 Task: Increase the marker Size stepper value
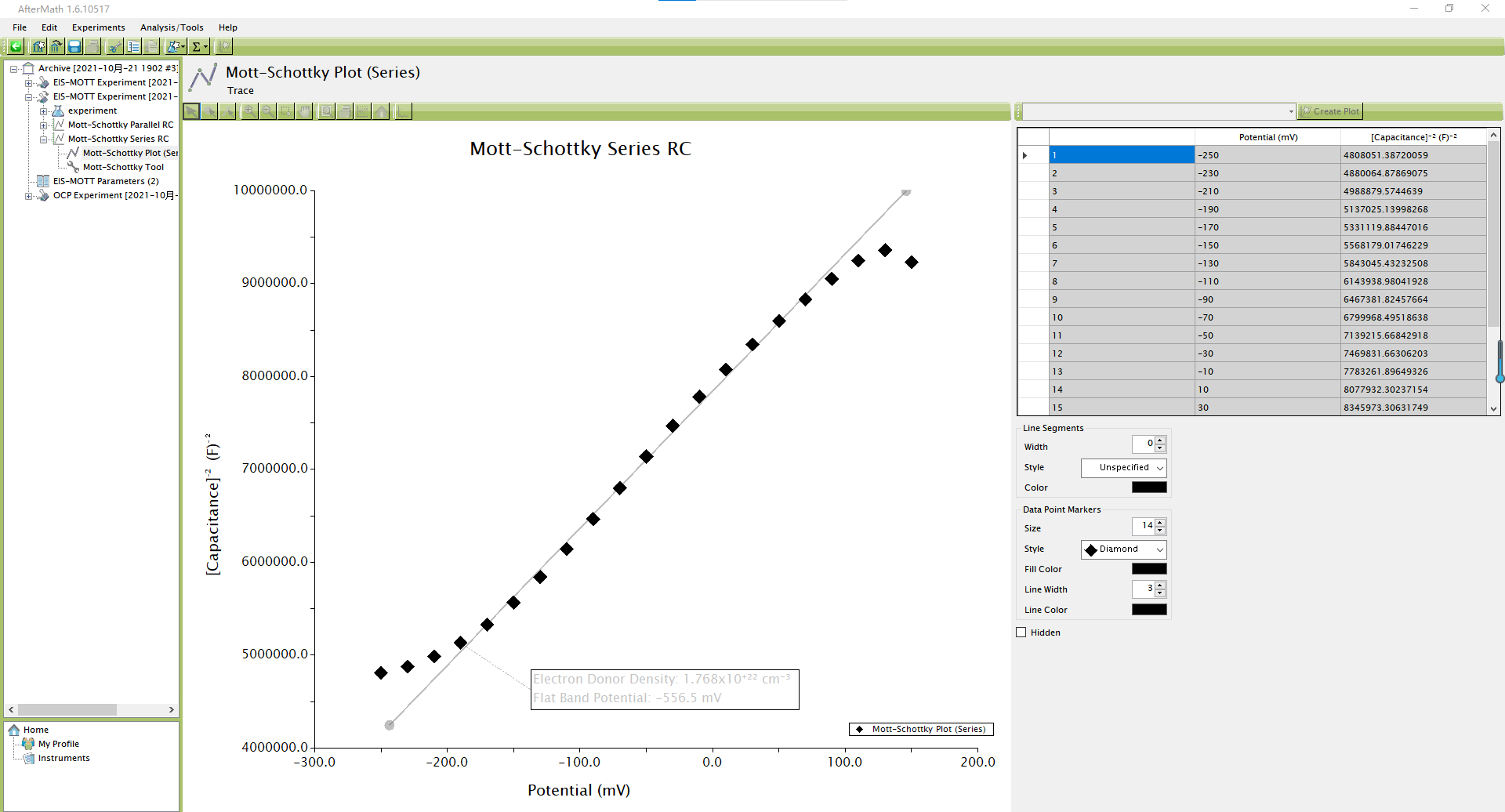point(1160,522)
